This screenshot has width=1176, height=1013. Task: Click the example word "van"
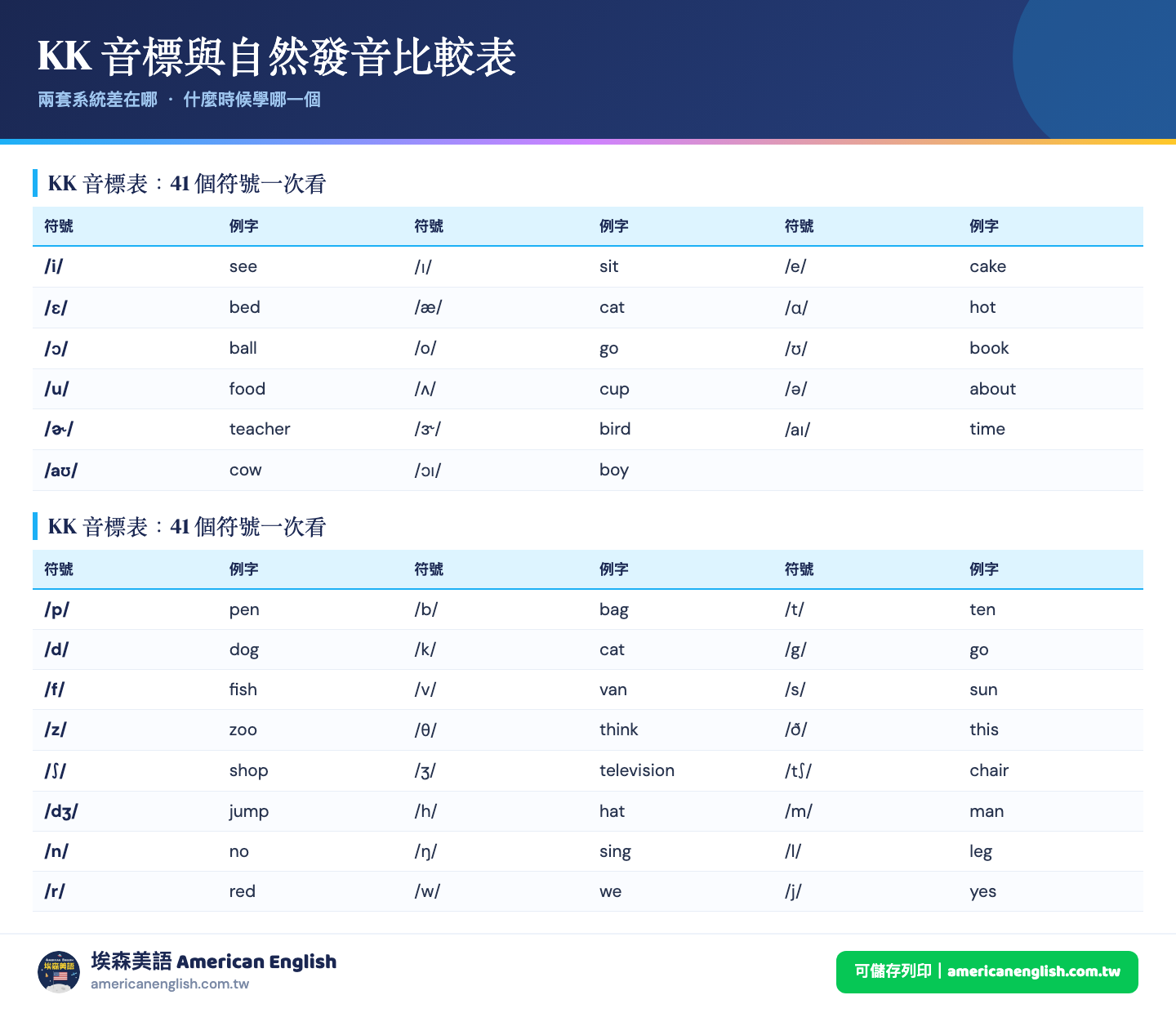pos(613,690)
